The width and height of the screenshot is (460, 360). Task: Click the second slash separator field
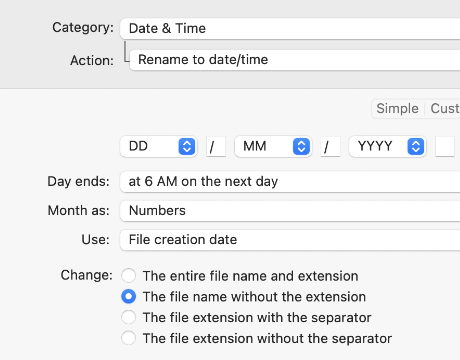[x=330, y=146]
